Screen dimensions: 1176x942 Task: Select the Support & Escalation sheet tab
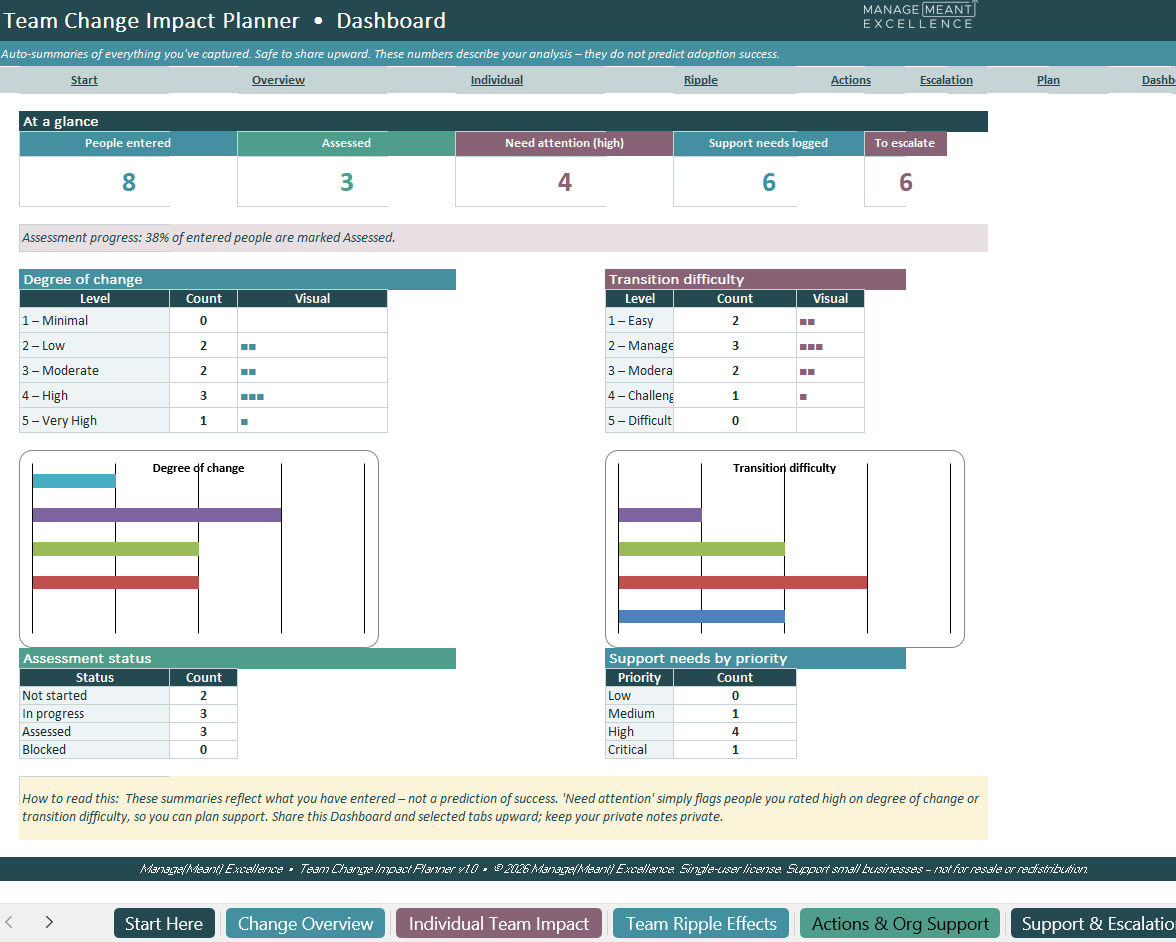coord(1094,923)
